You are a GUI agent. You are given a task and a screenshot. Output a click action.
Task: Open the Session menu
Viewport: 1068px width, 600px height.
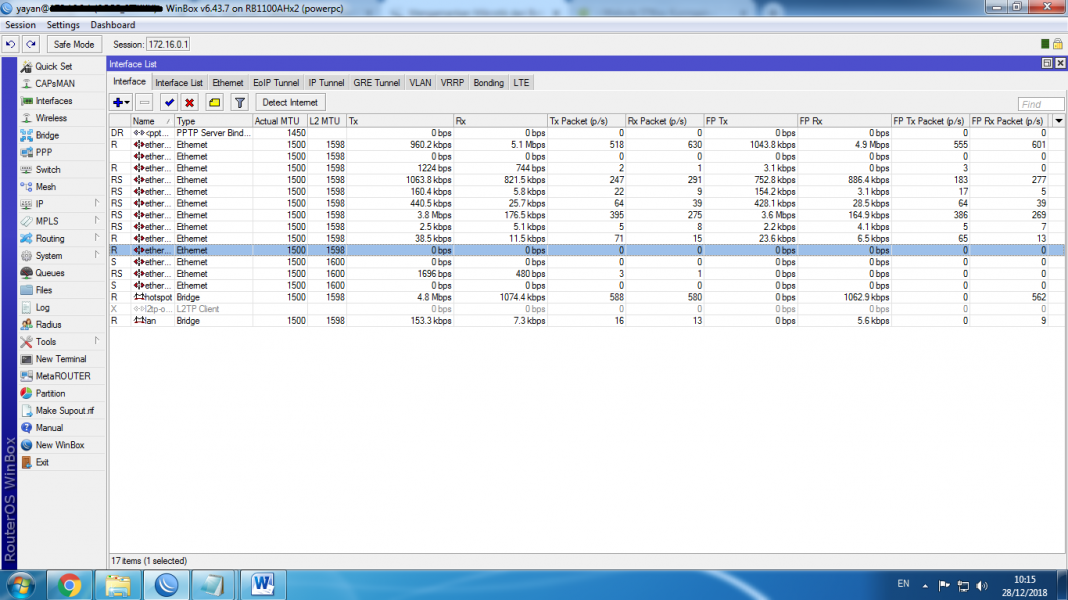tap(20, 25)
